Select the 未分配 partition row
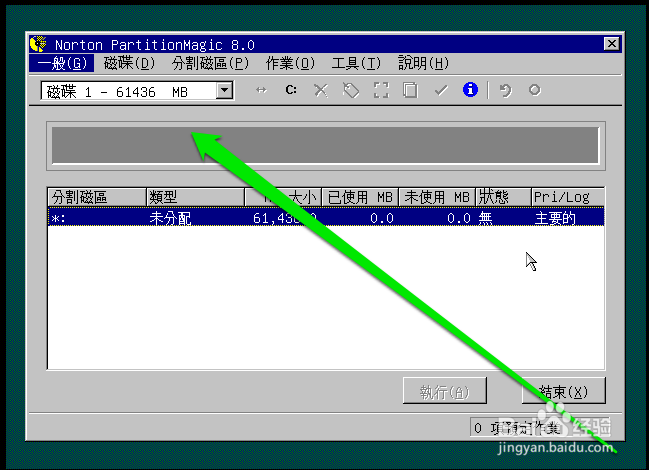This screenshot has height=470, width=649. click(x=326, y=217)
